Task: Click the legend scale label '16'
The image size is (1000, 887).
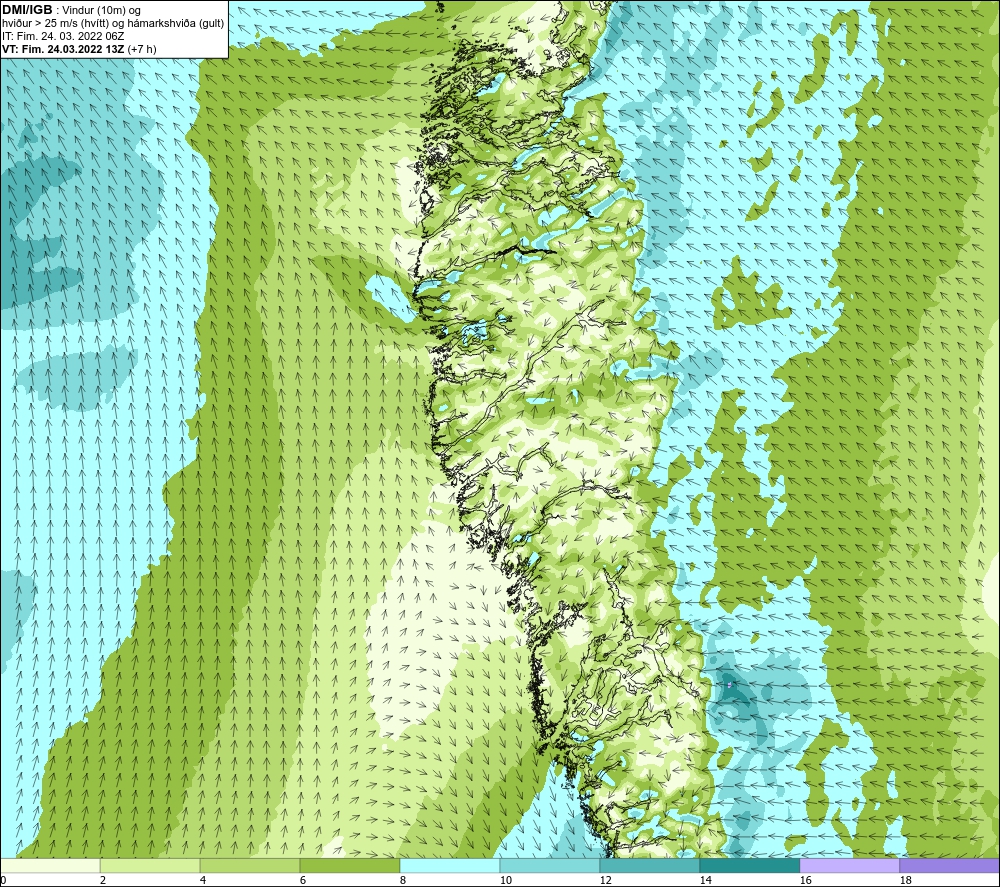Action: click(805, 880)
